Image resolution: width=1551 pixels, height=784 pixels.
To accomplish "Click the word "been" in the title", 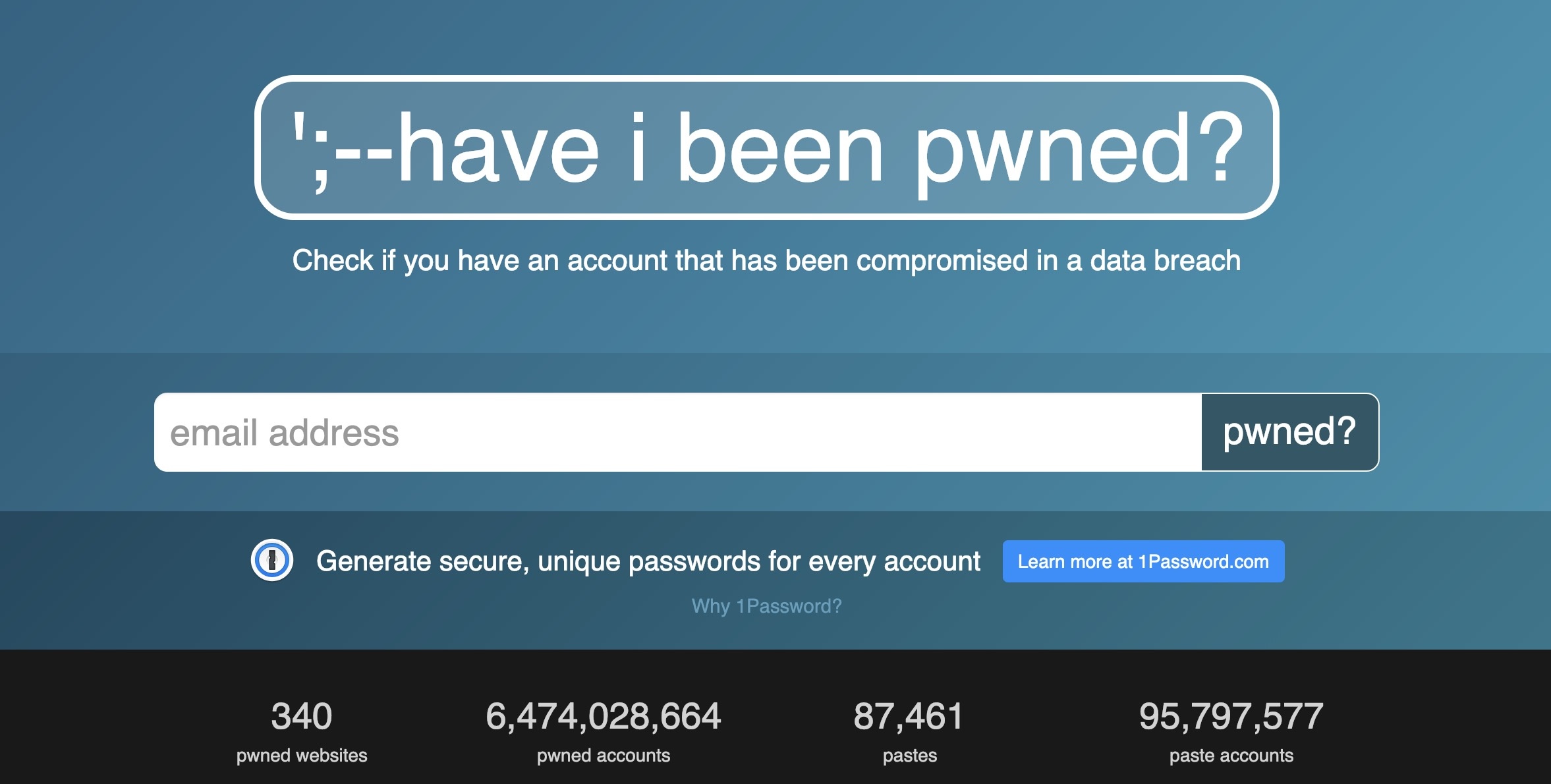I will point(779,149).
